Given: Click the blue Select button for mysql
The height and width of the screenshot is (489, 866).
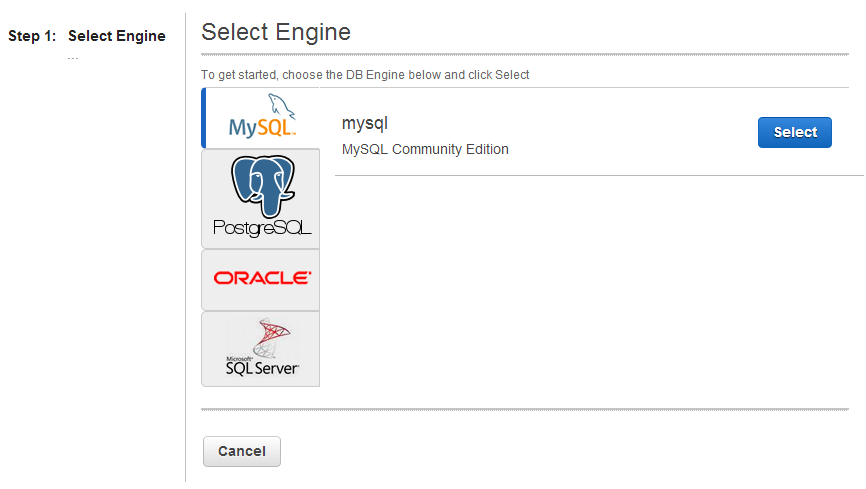Looking at the screenshot, I should click(x=795, y=133).
